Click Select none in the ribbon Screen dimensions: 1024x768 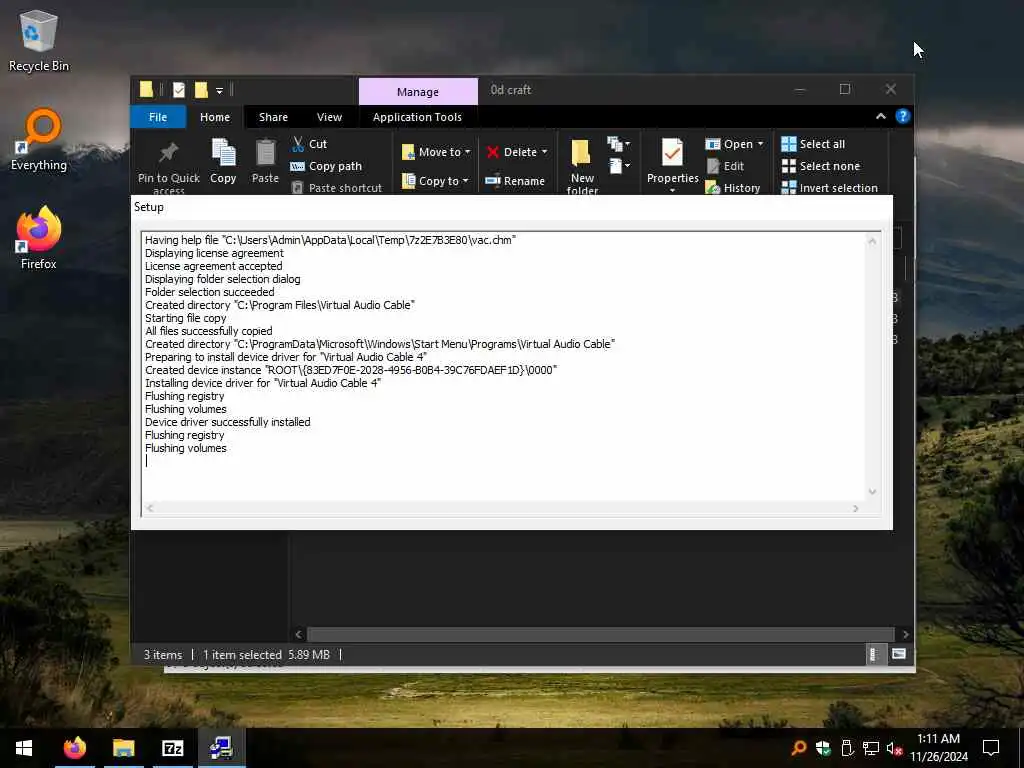[821, 166]
